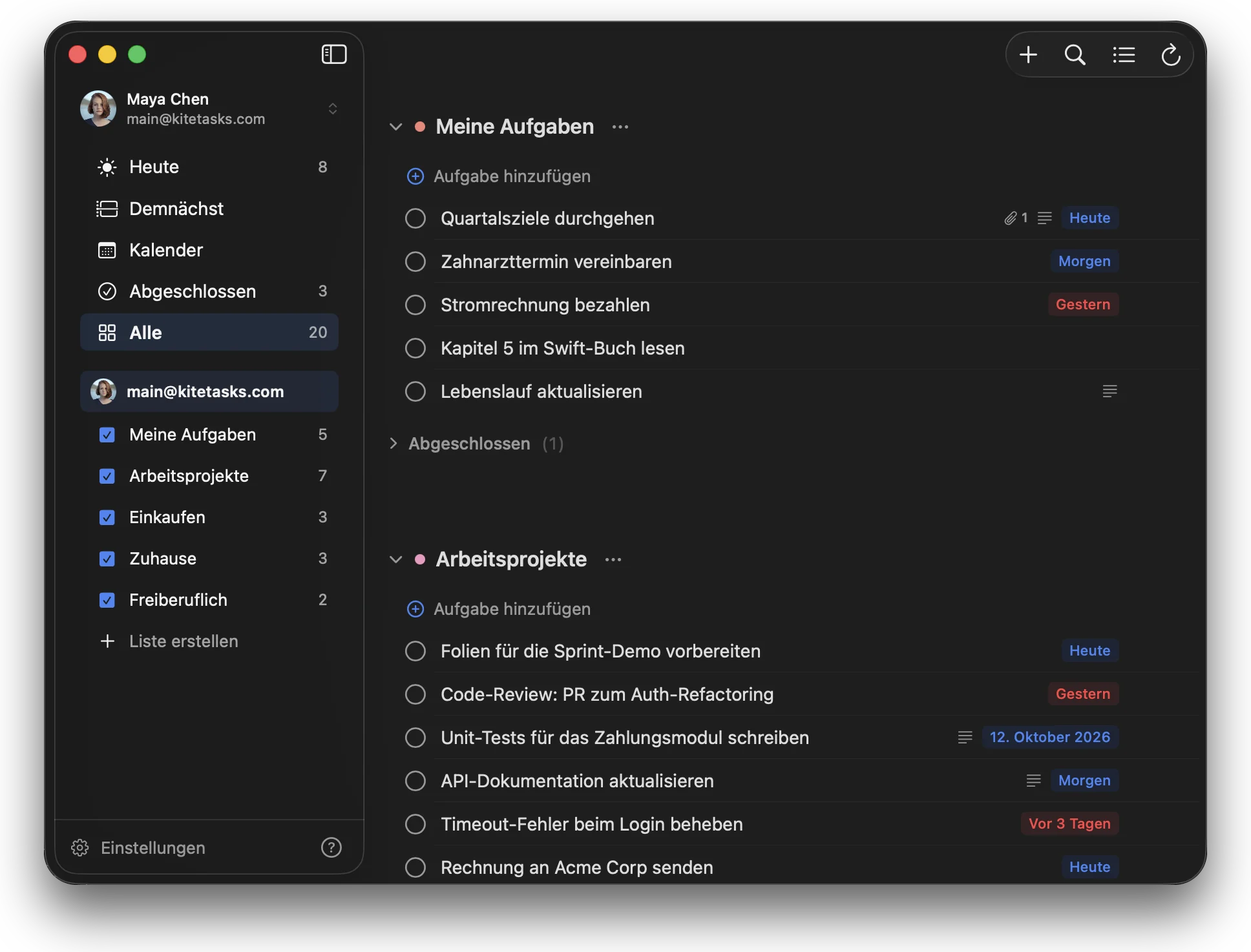Viewport: 1251px width, 952px height.
Task: Open the more options dots for Arbeitsprojekte
Action: point(613,559)
